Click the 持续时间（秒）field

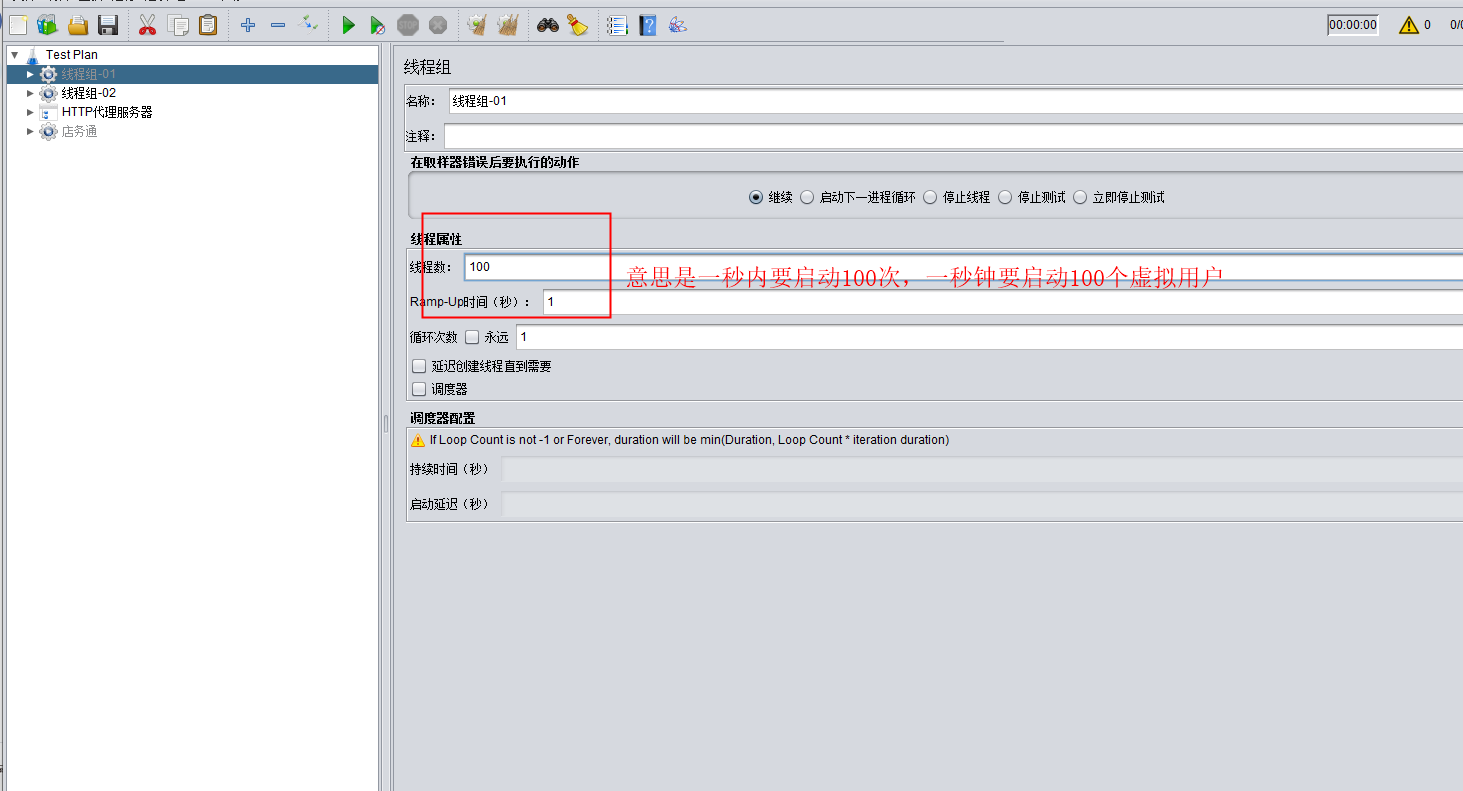click(982, 470)
